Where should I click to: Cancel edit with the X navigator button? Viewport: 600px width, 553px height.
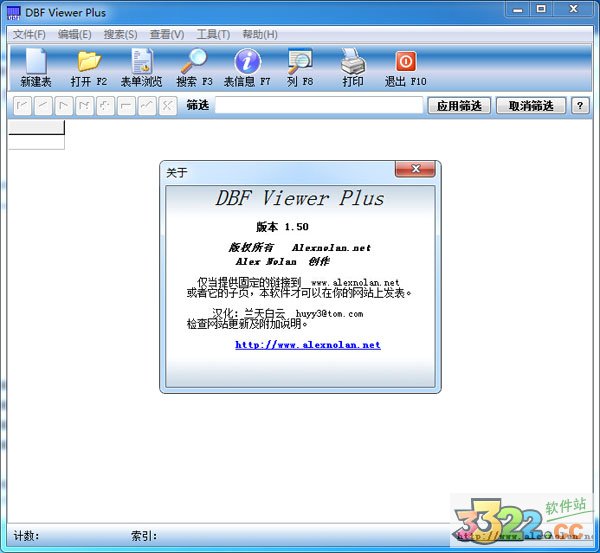[167, 106]
